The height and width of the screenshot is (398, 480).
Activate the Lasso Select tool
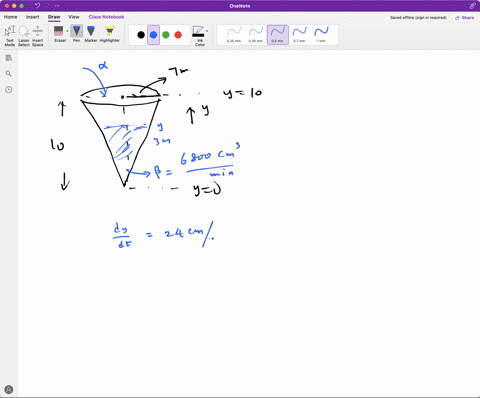click(24, 35)
